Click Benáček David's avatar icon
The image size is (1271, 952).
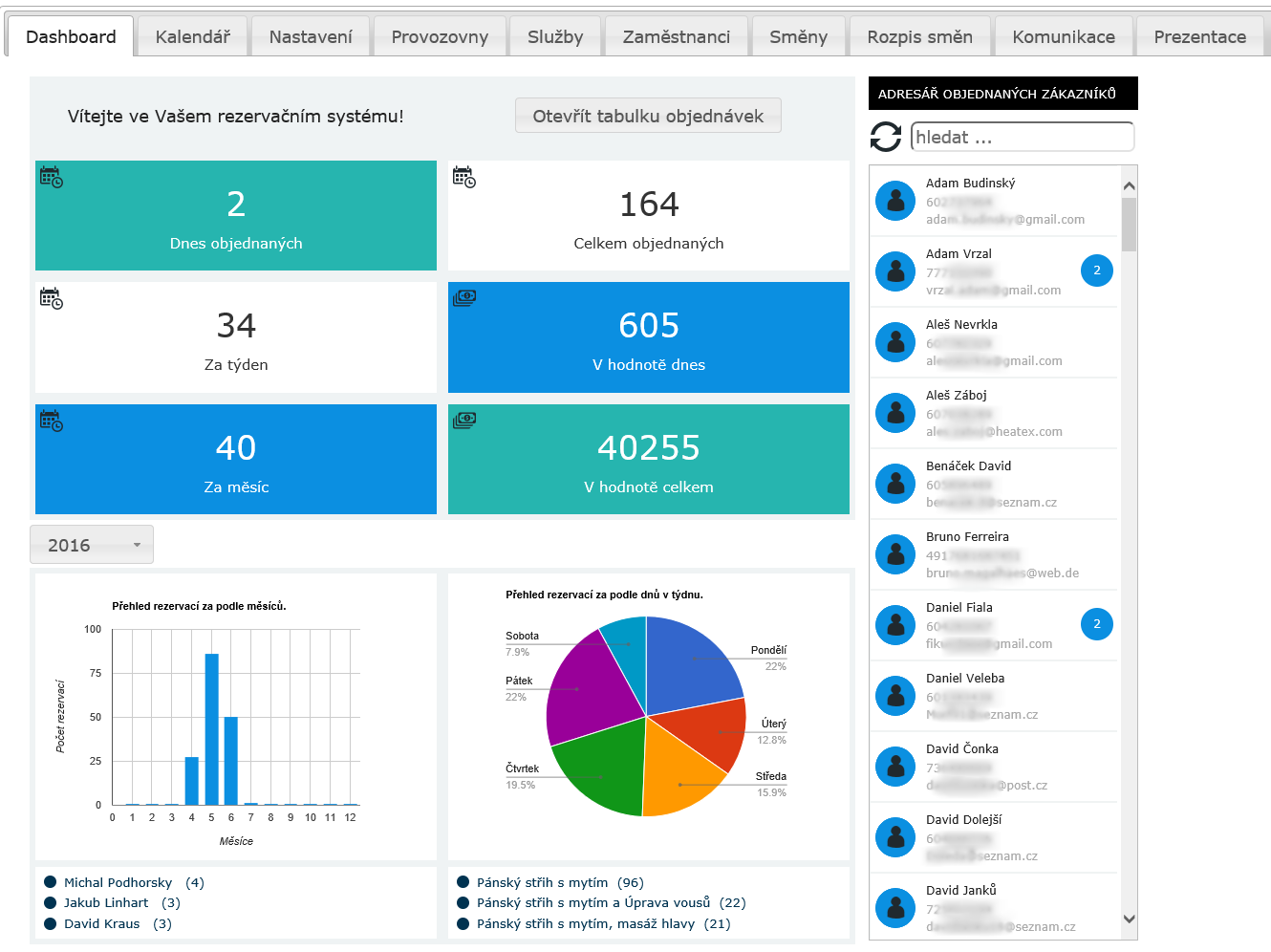pyautogui.click(x=895, y=484)
